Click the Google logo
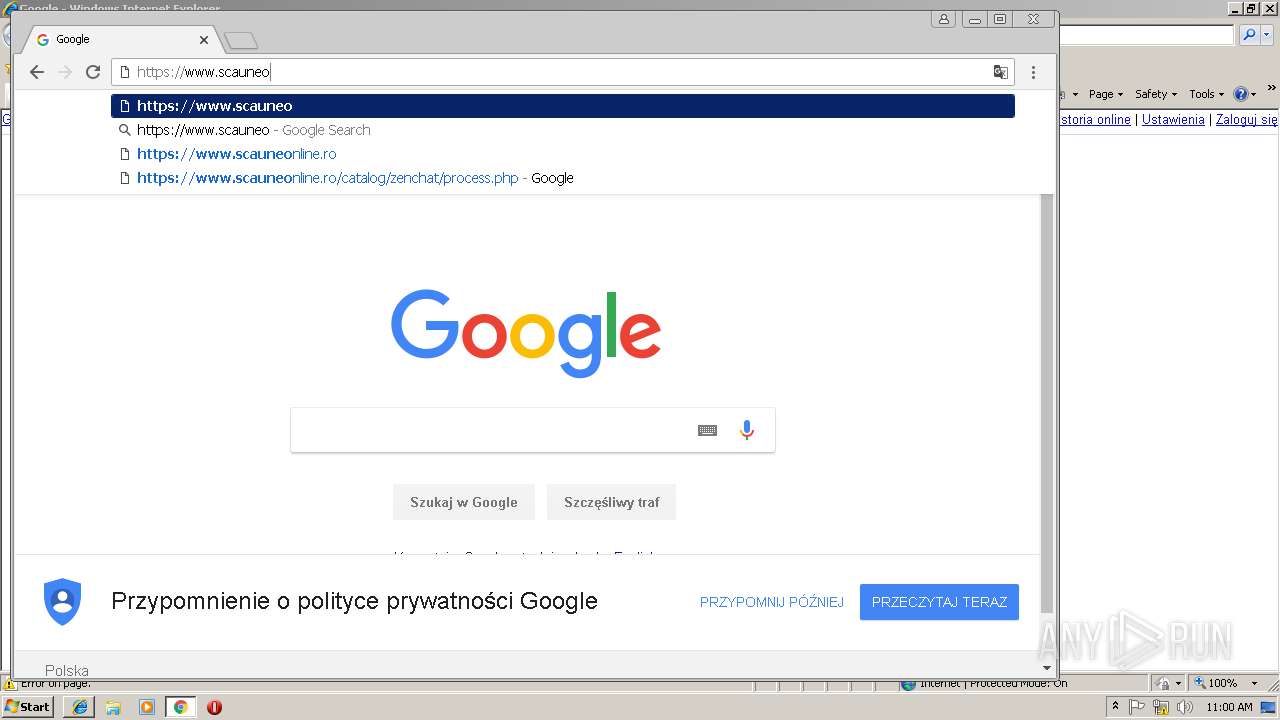1280x720 pixels. 526,333
